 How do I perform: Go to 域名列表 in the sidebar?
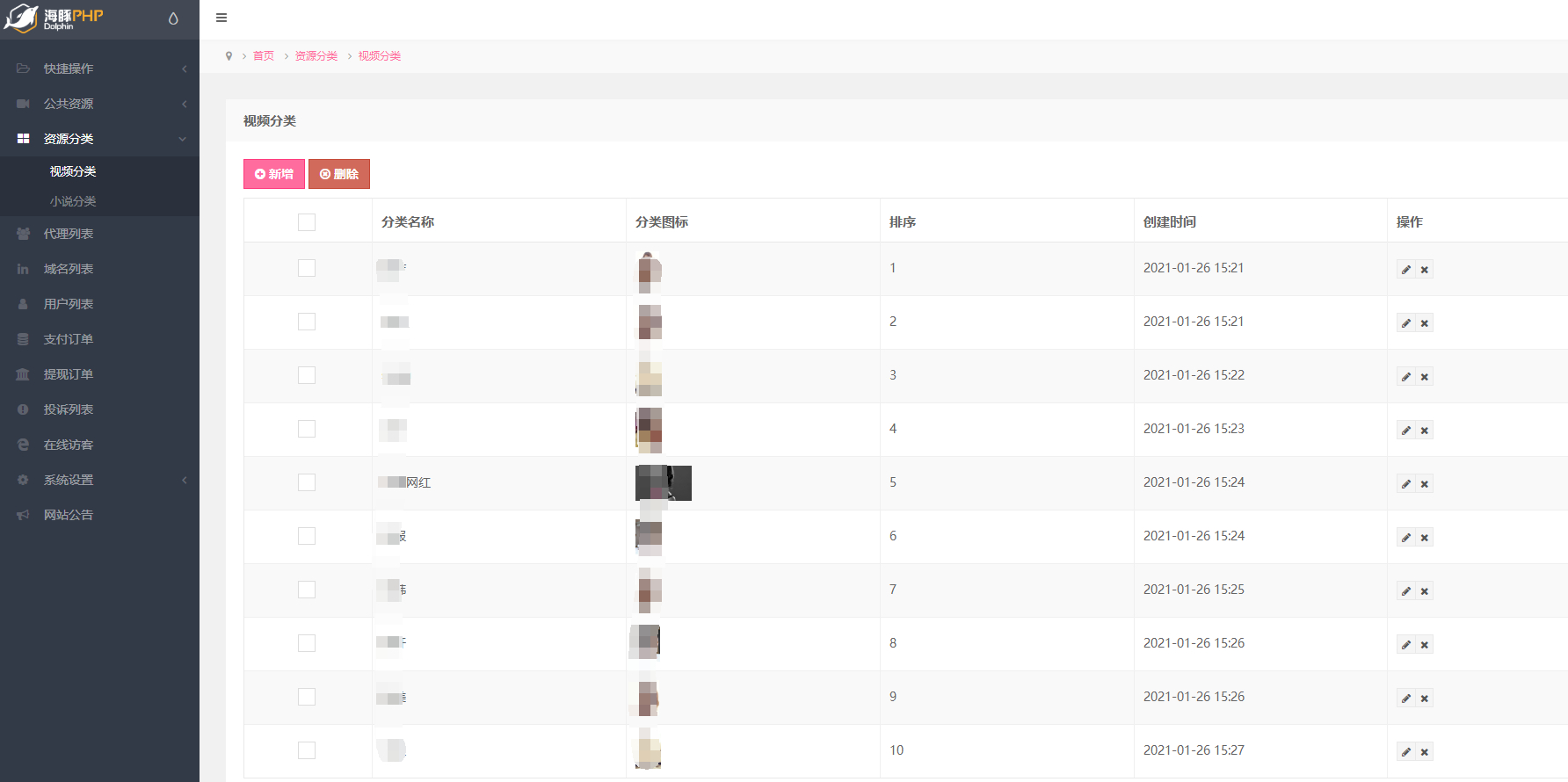coord(69,269)
